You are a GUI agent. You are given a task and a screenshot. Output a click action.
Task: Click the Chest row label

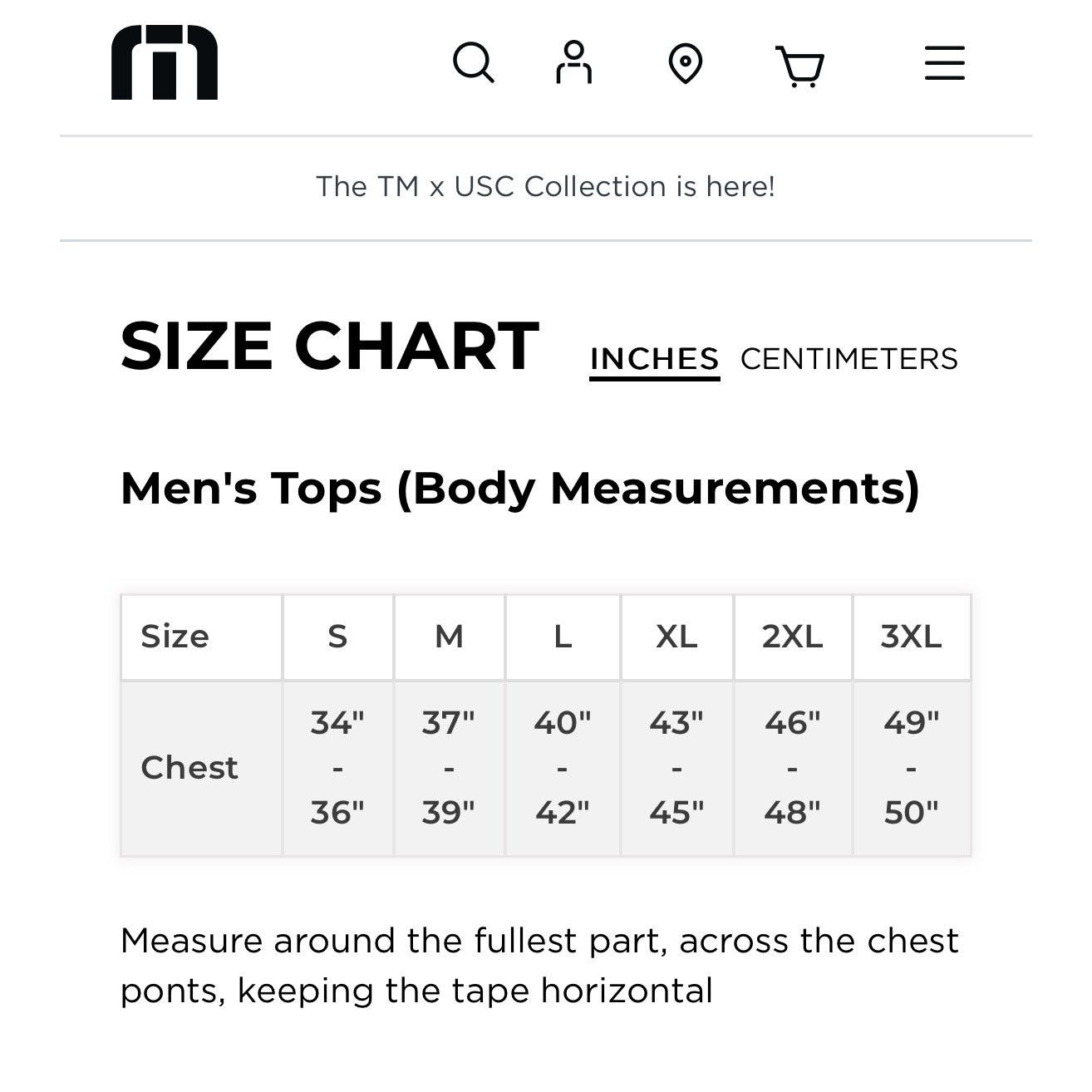tap(189, 768)
